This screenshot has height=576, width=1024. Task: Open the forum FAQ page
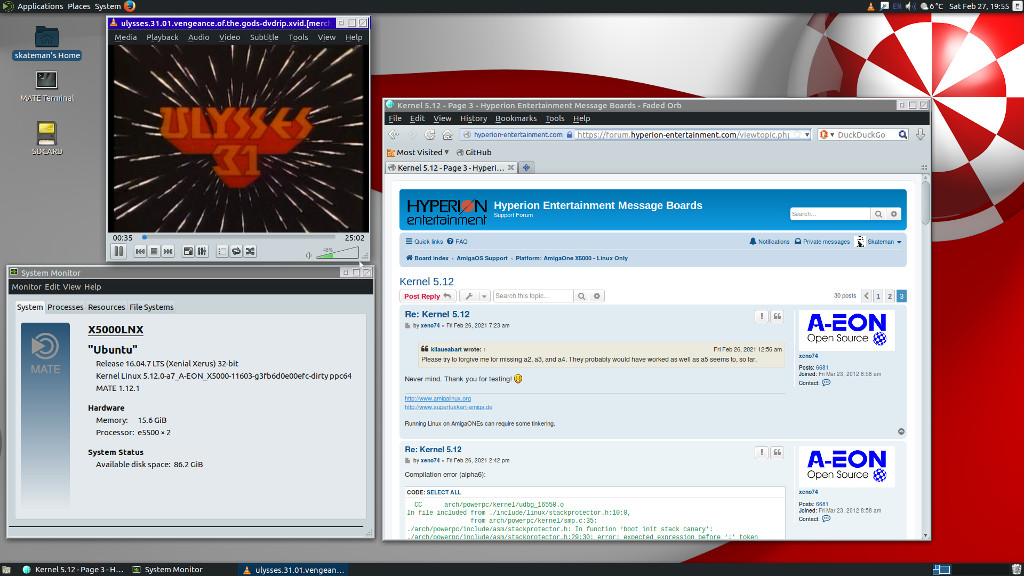(457, 242)
